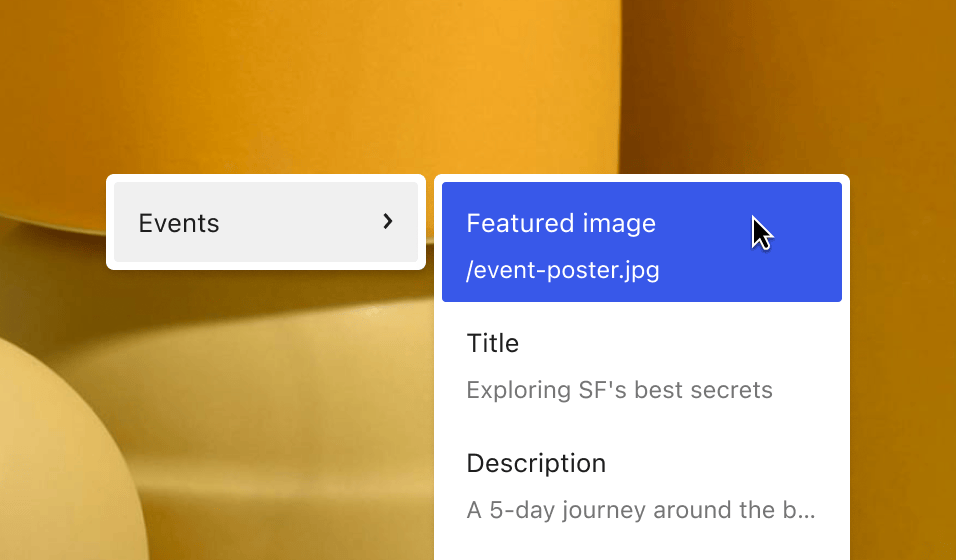Select the Featured image field option
This screenshot has width=956, height=560.
[641, 242]
